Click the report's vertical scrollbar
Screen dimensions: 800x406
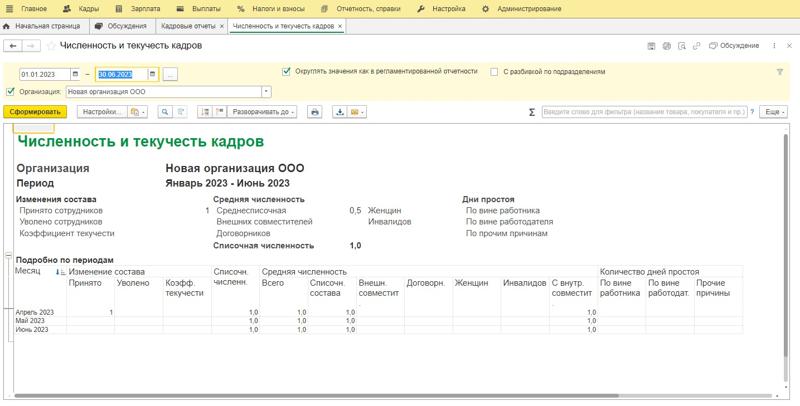(785, 245)
